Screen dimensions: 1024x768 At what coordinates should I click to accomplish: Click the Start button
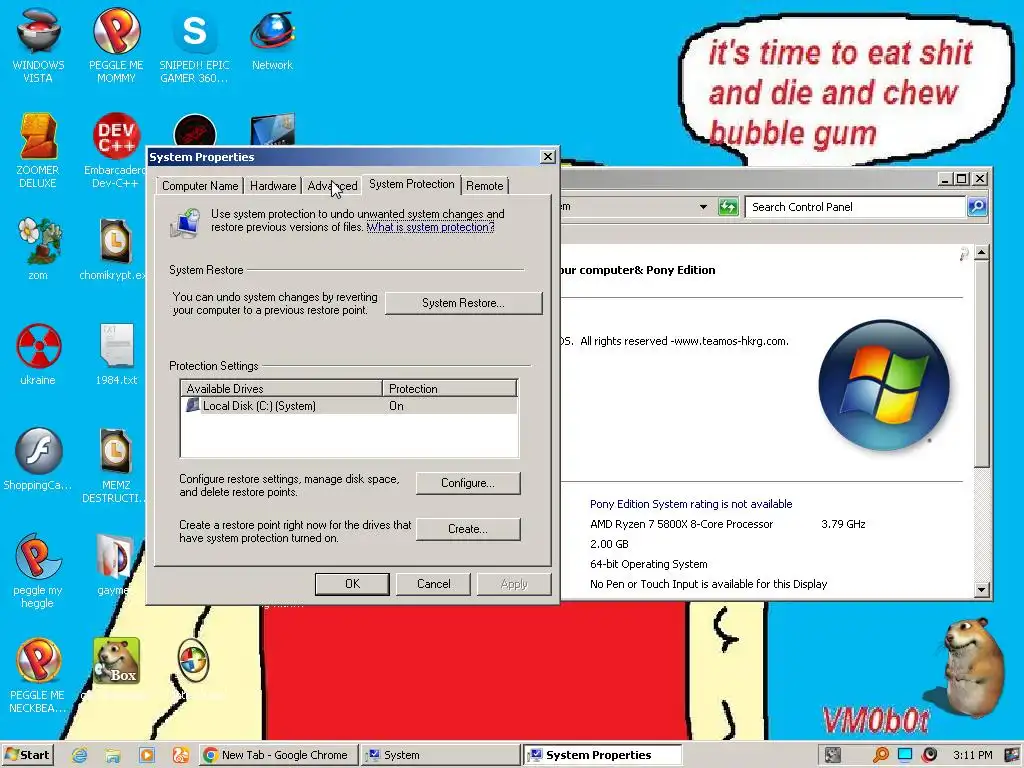pos(27,755)
